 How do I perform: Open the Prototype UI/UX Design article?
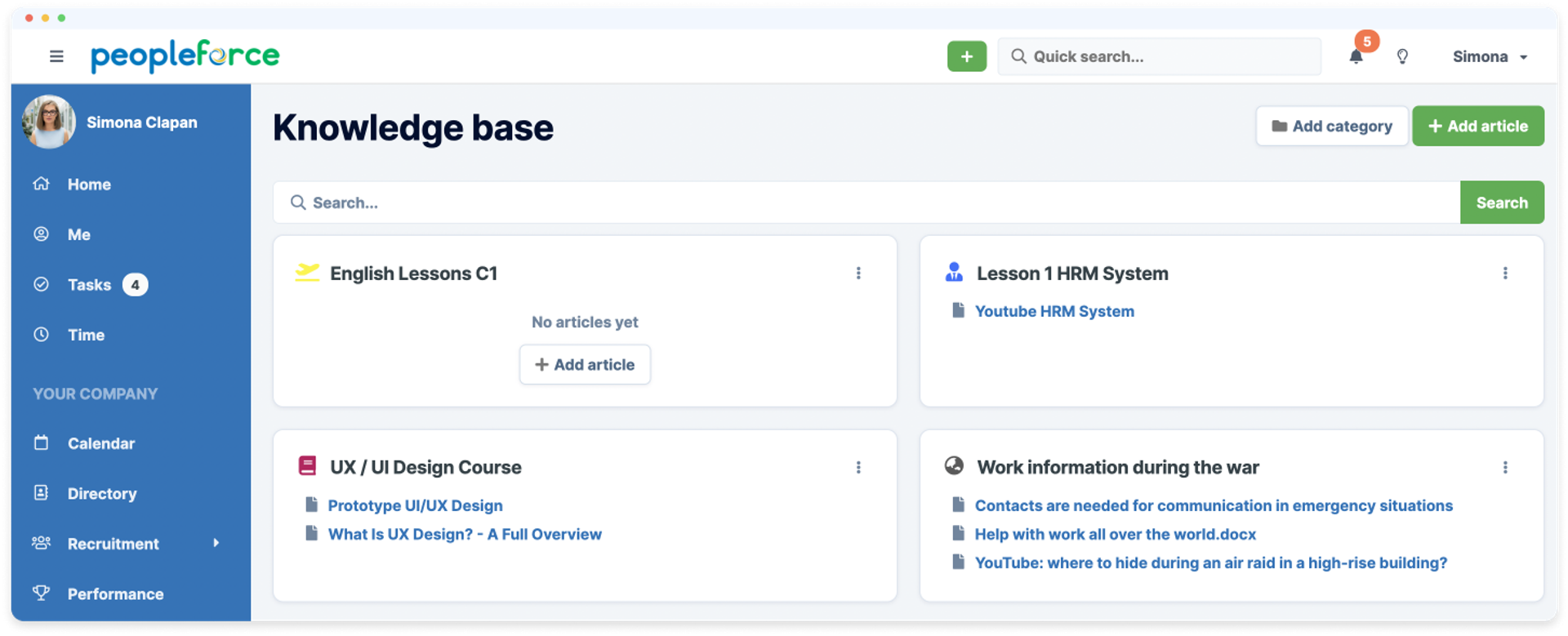tap(415, 505)
